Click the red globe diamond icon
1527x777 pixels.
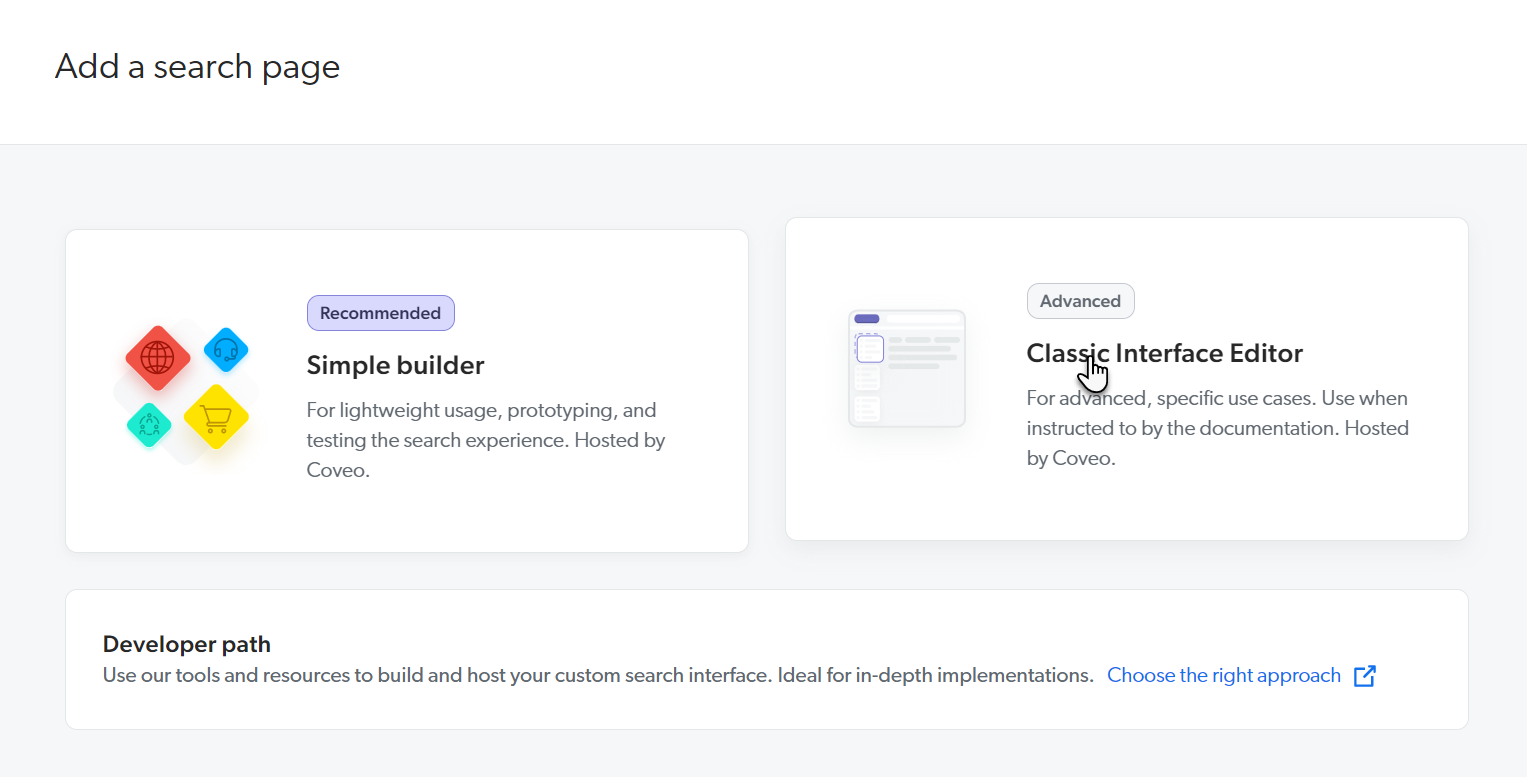click(158, 357)
